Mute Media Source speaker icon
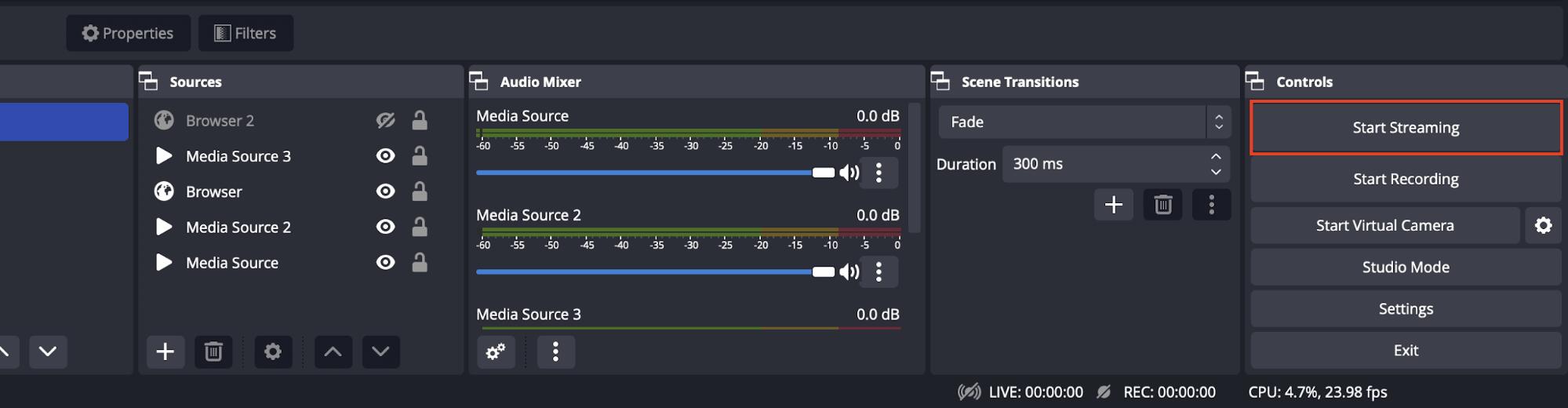 coord(849,173)
